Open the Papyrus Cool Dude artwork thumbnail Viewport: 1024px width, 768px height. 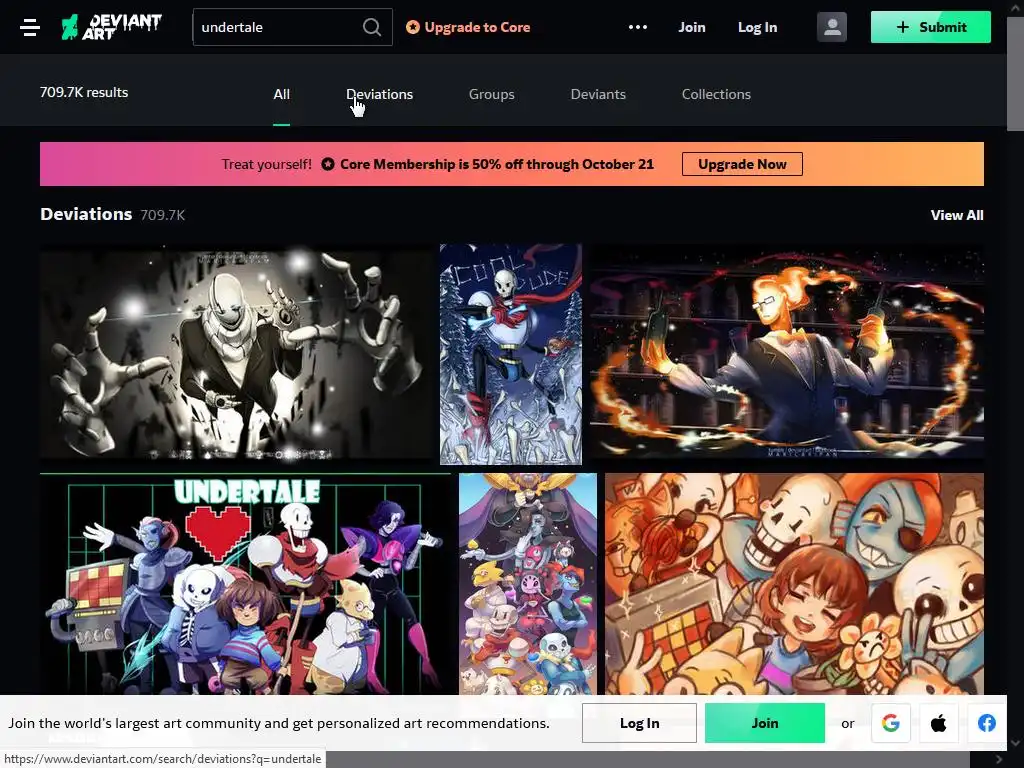tap(511, 355)
